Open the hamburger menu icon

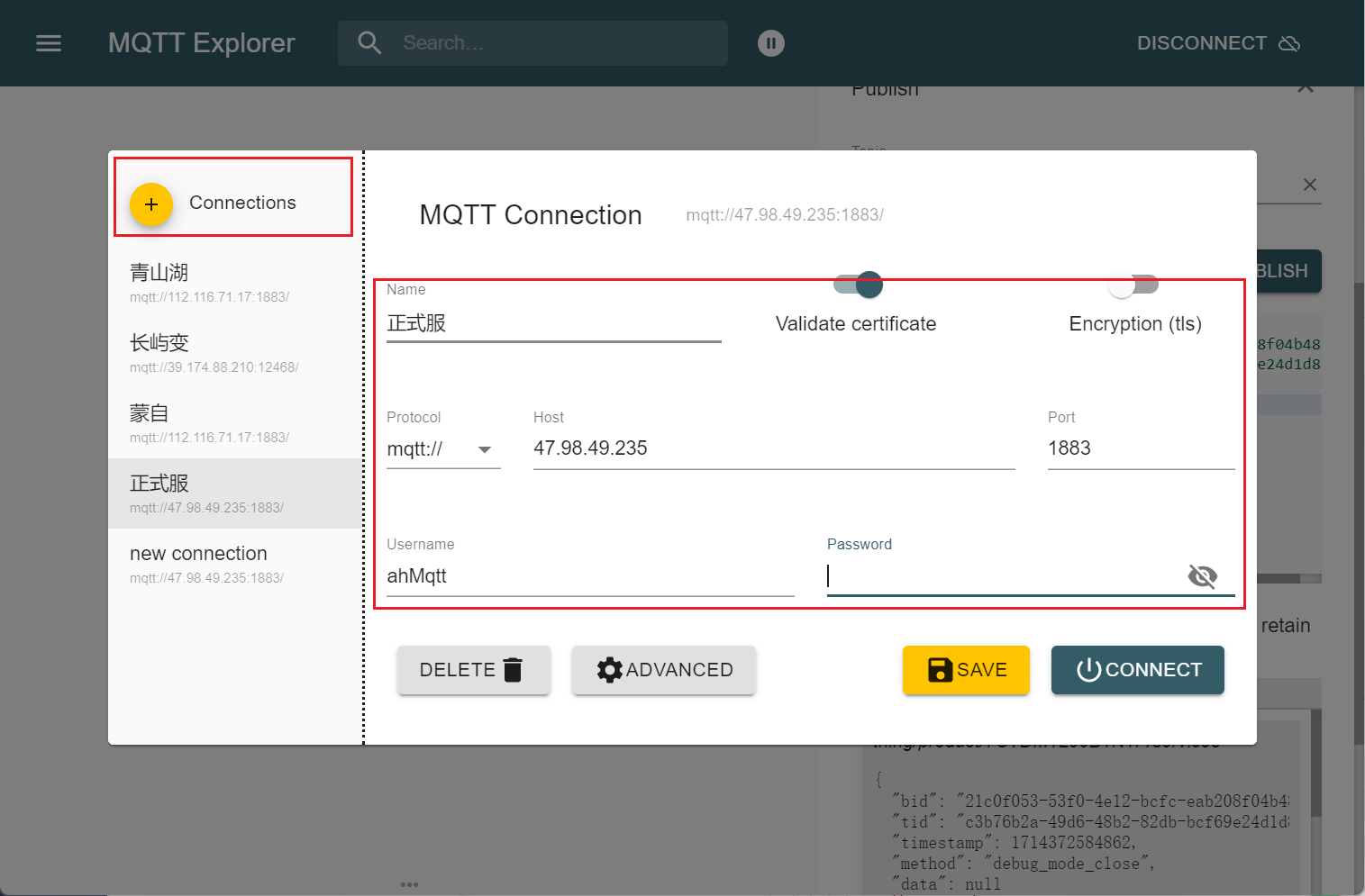(x=49, y=43)
